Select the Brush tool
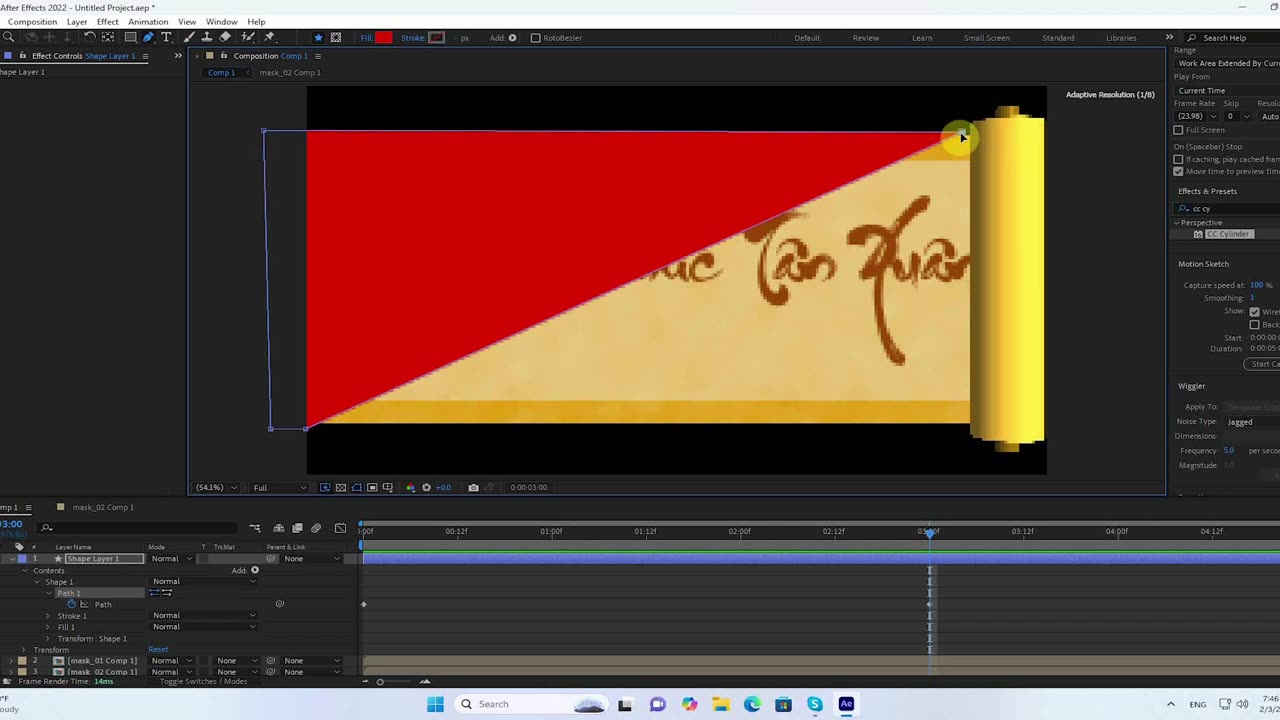This screenshot has width=1280, height=720. tap(189, 37)
